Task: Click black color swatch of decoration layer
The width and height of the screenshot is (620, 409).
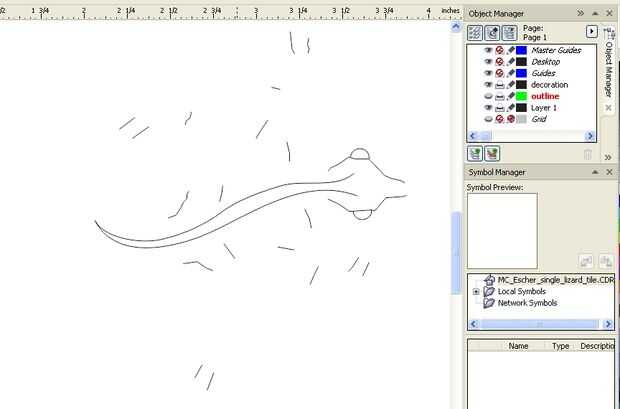Action: click(522, 85)
